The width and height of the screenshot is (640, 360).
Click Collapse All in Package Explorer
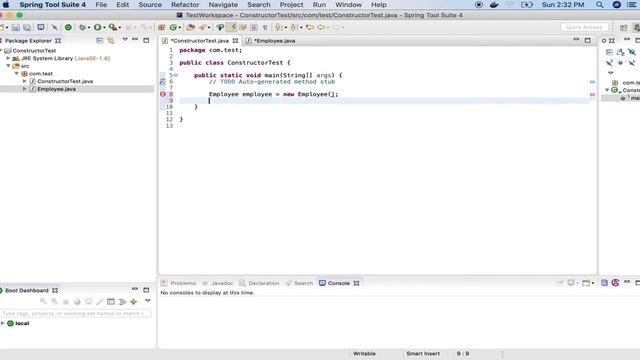point(100,40)
